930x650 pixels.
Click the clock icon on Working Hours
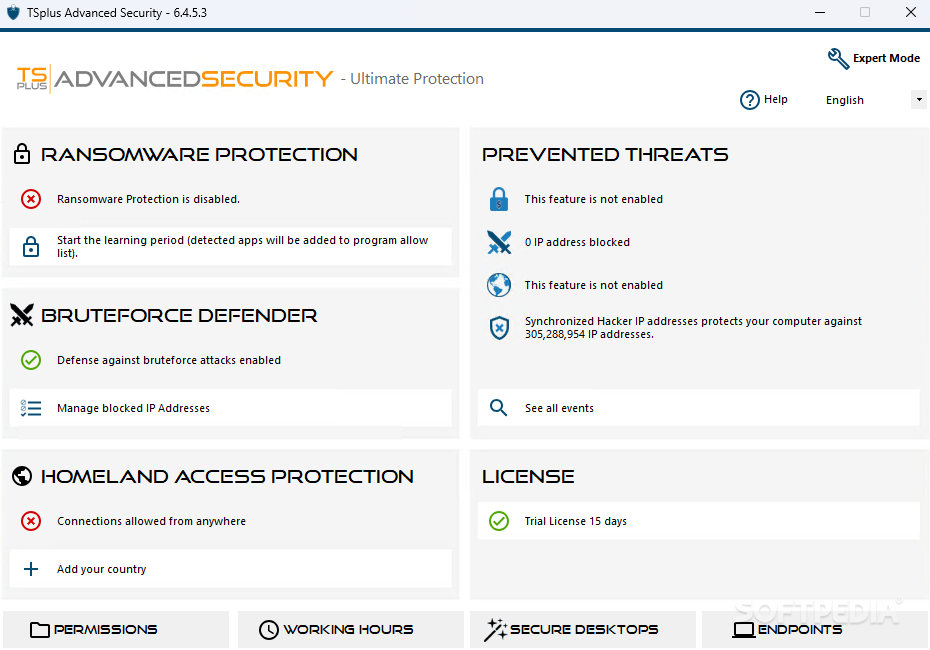(x=269, y=630)
